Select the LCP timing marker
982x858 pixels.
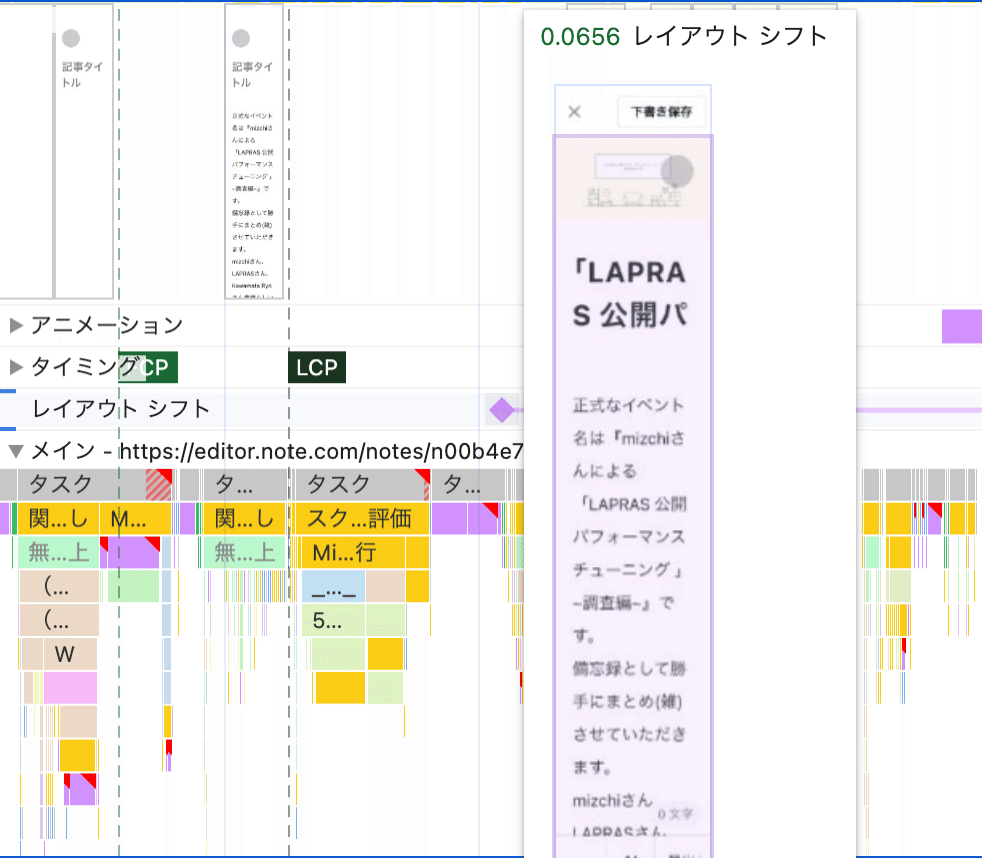[x=317, y=367]
